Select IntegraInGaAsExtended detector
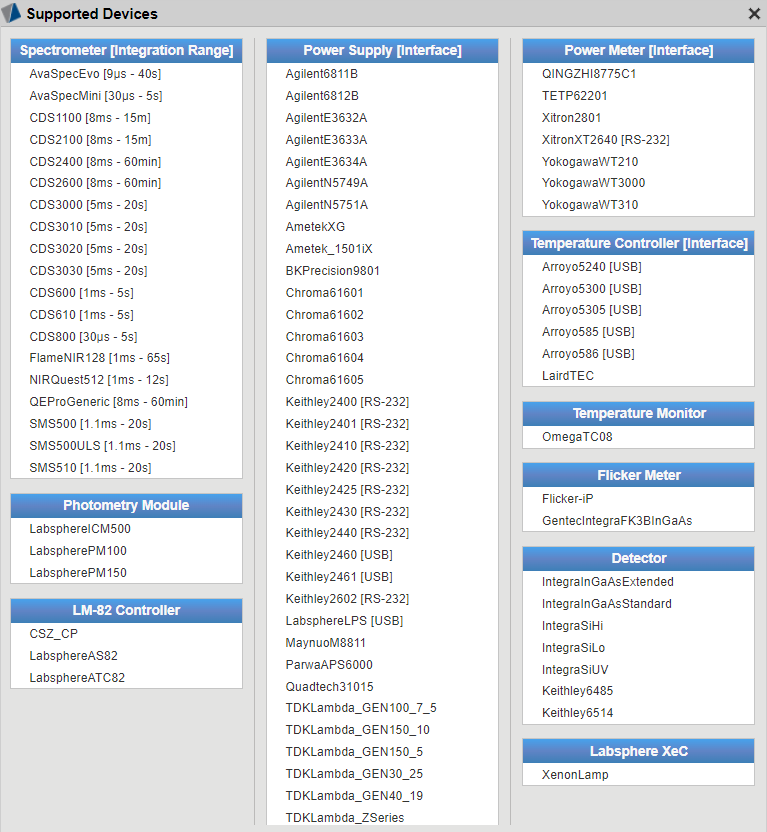The width and height of the screenshot is (767, 832). pos(608,582)
